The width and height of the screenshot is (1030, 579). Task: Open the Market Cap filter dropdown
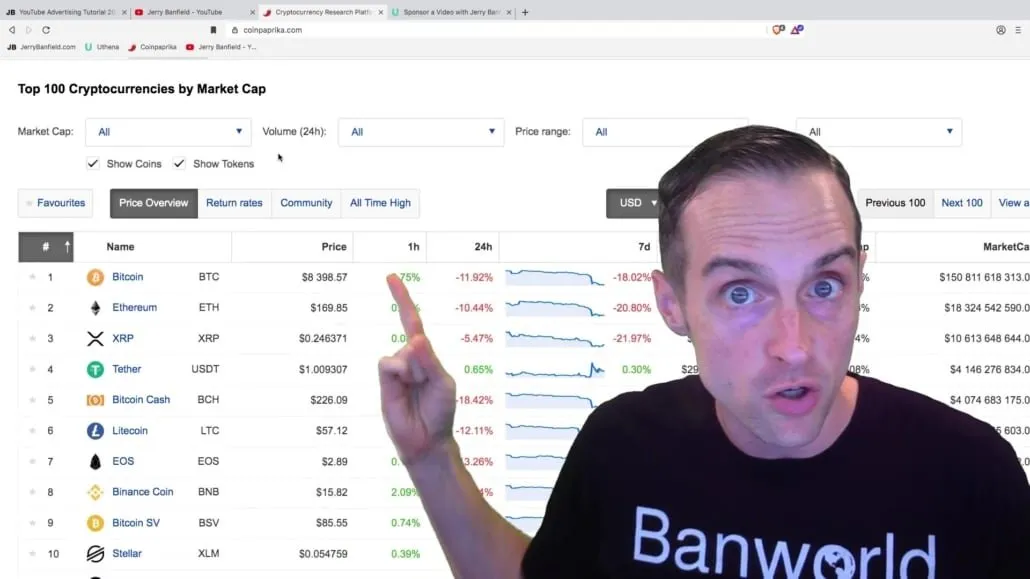pos(168,132)
